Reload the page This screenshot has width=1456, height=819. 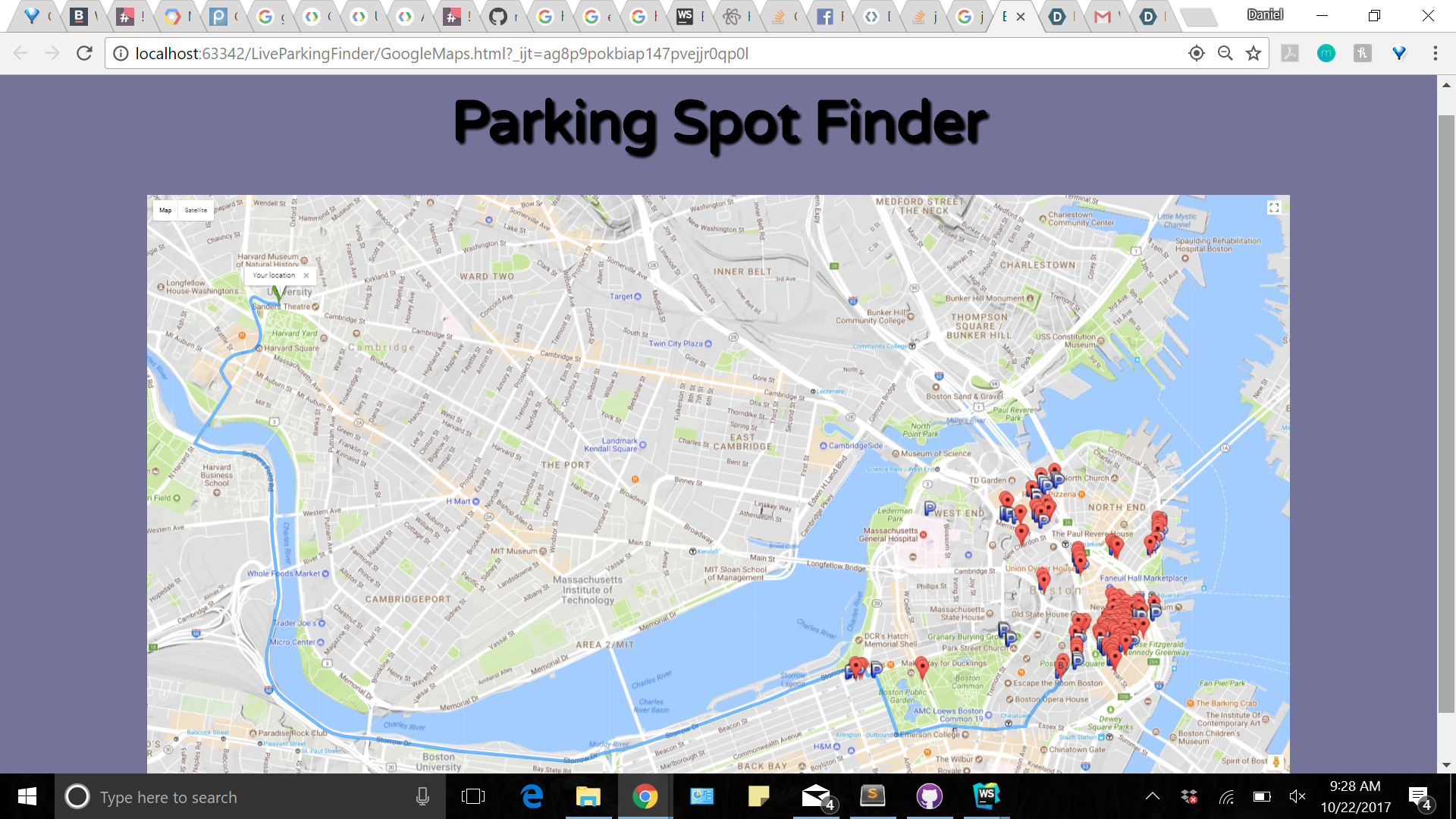(84, 53)
